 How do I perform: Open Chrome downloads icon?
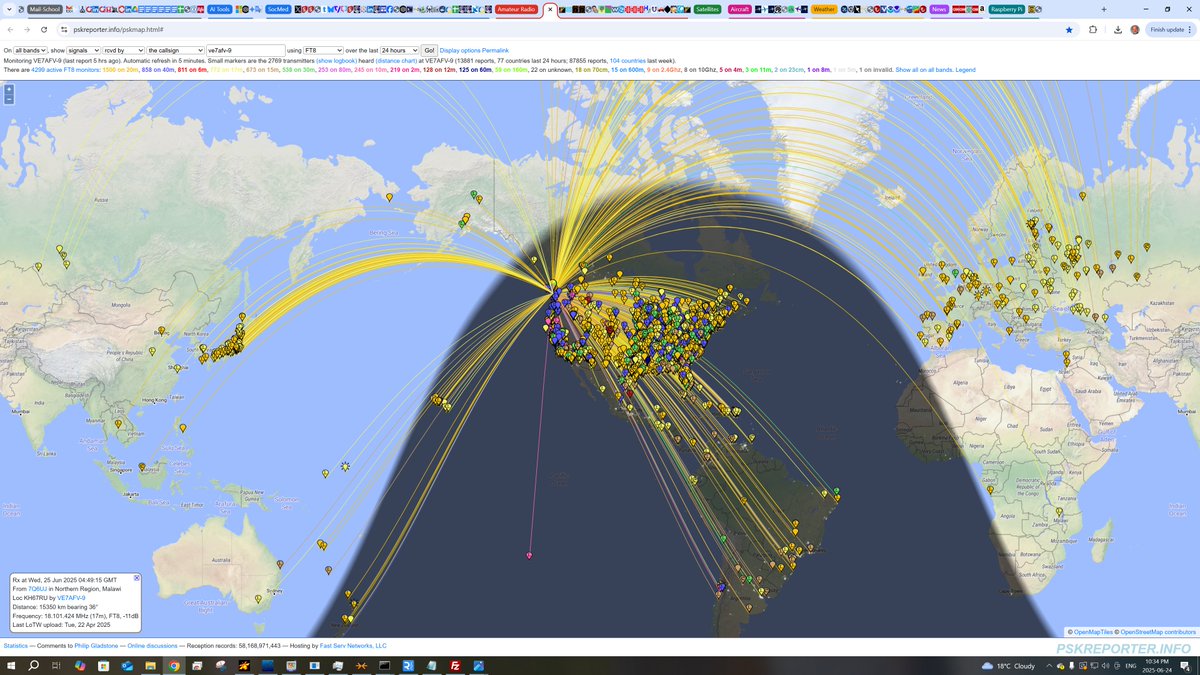pyautogui.click(x=1117, y=30)
